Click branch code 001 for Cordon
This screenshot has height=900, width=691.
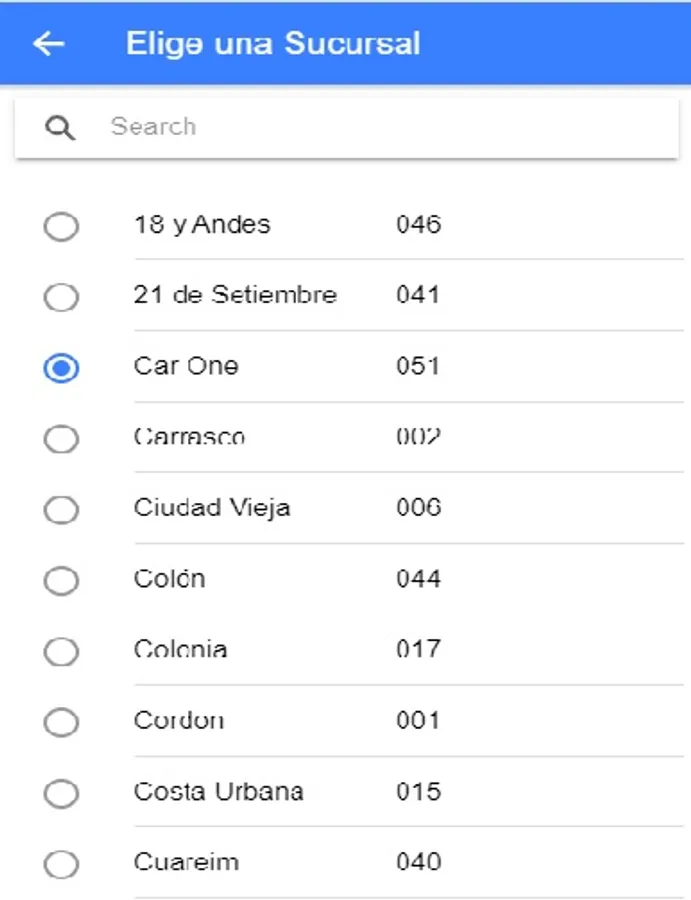click(x=418, y=721)
